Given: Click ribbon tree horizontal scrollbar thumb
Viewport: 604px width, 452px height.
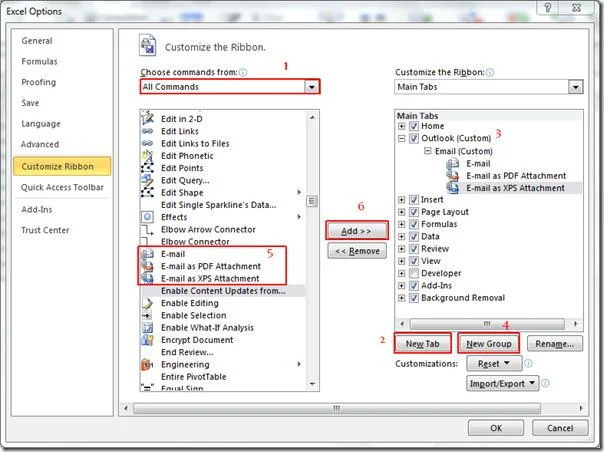Looking at the screenshot, I should point(487,324).
